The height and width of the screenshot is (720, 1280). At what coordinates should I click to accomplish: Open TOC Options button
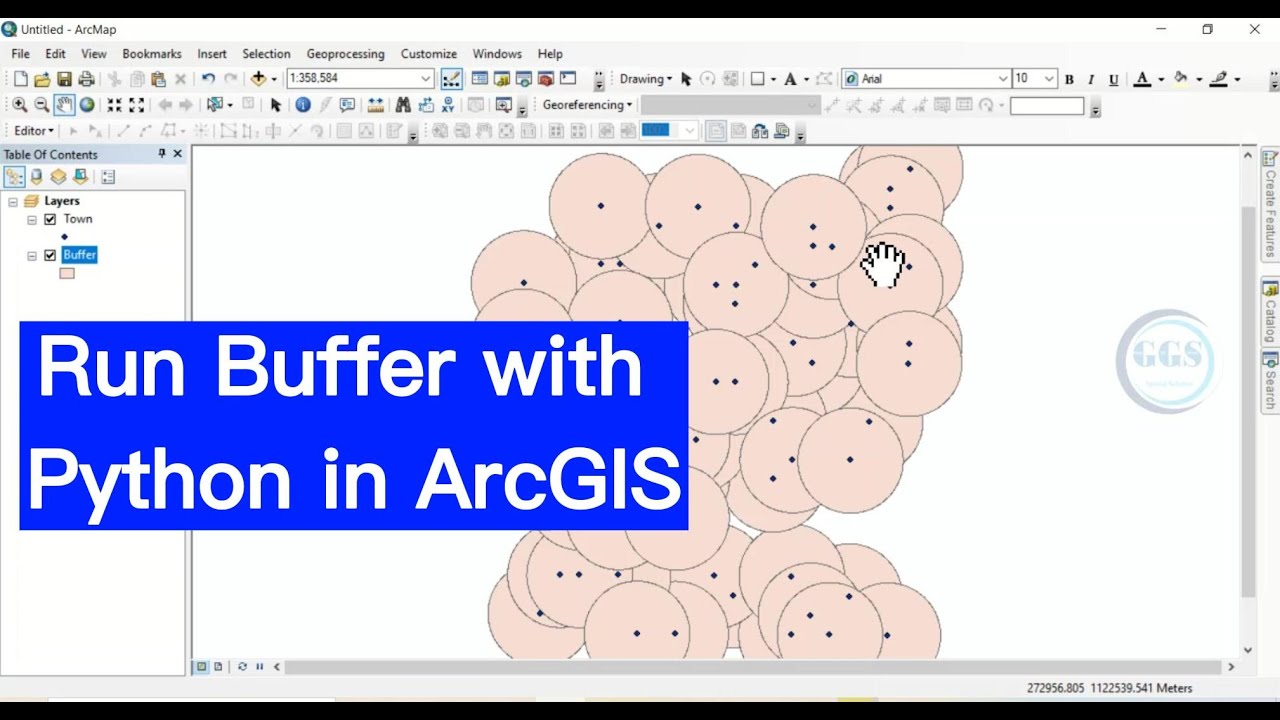tap(108, 177)
